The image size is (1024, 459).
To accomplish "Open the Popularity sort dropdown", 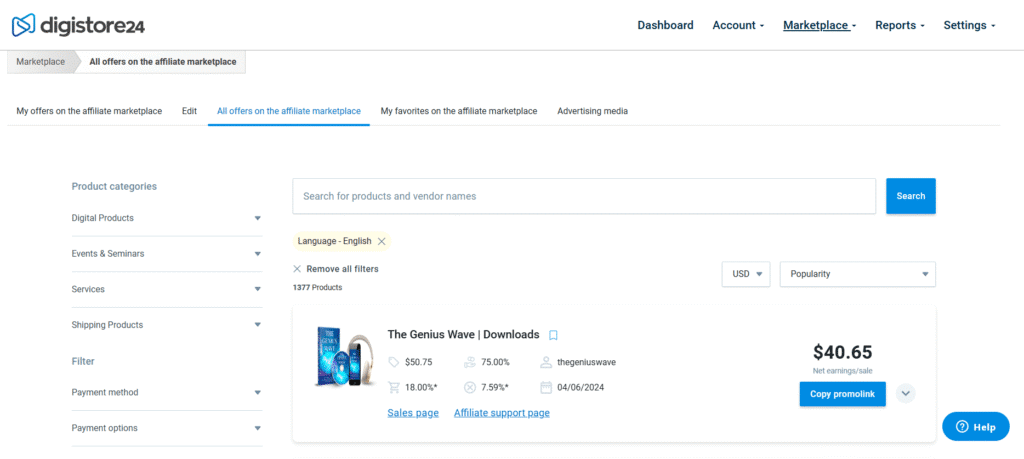I will tap(857, 274).
